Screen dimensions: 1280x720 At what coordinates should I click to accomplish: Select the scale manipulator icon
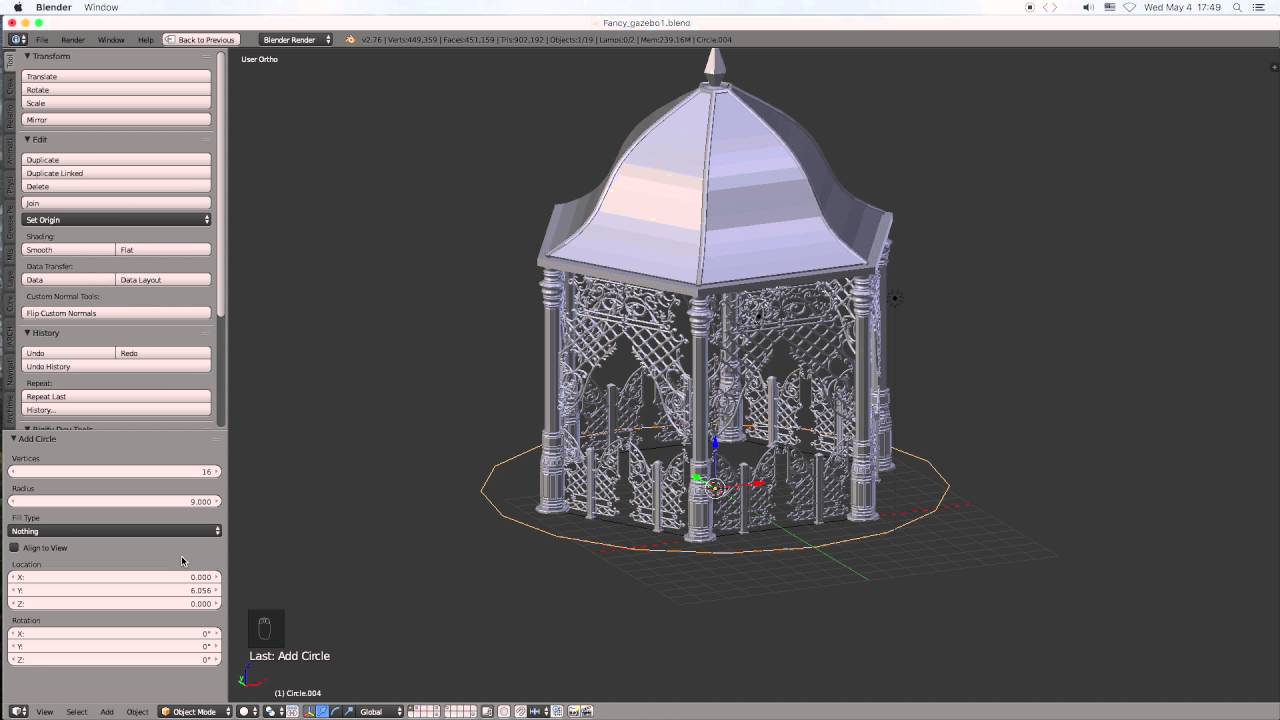point(348,711)
